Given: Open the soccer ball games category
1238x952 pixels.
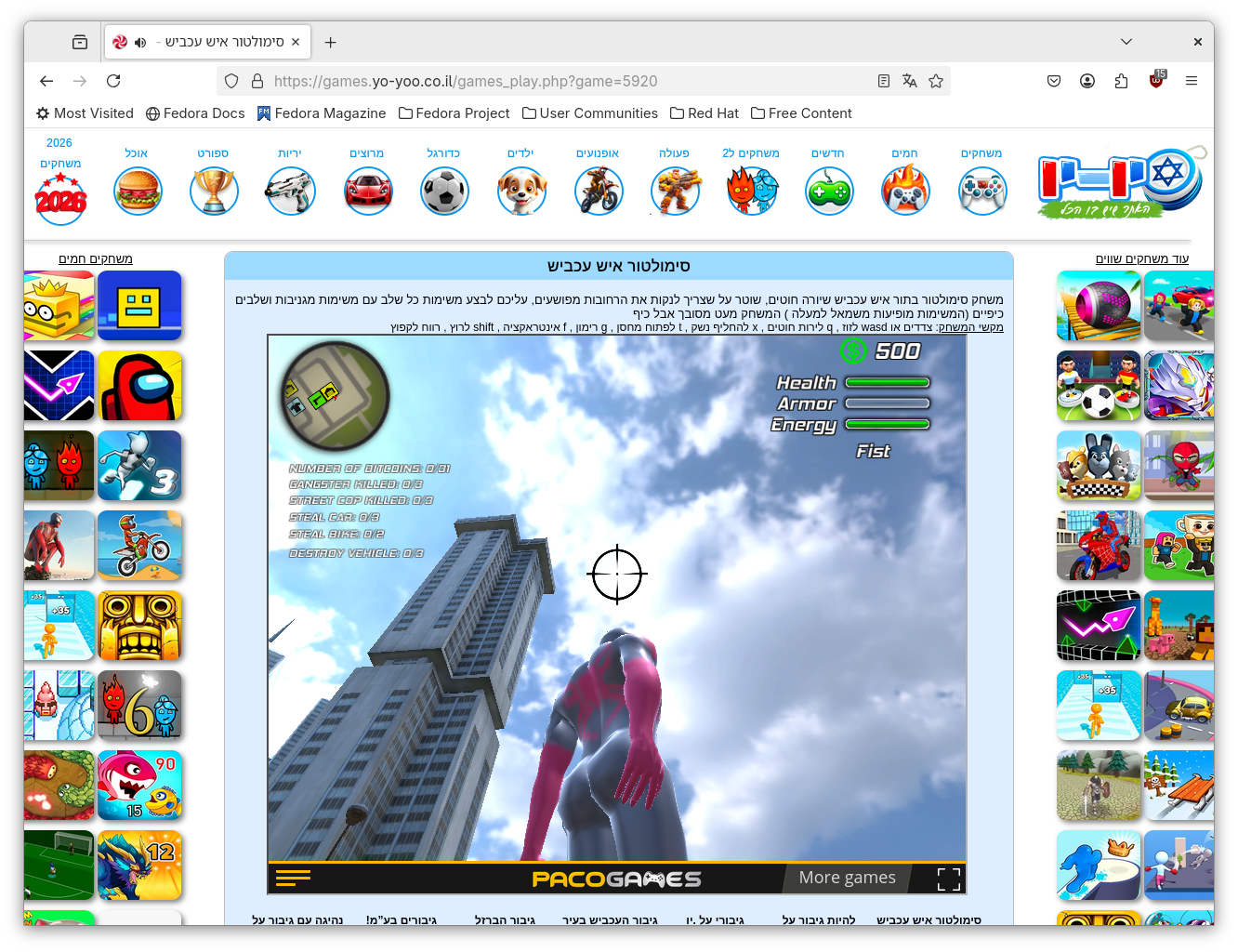Looking at the screenshot, I should pos(444,192).
